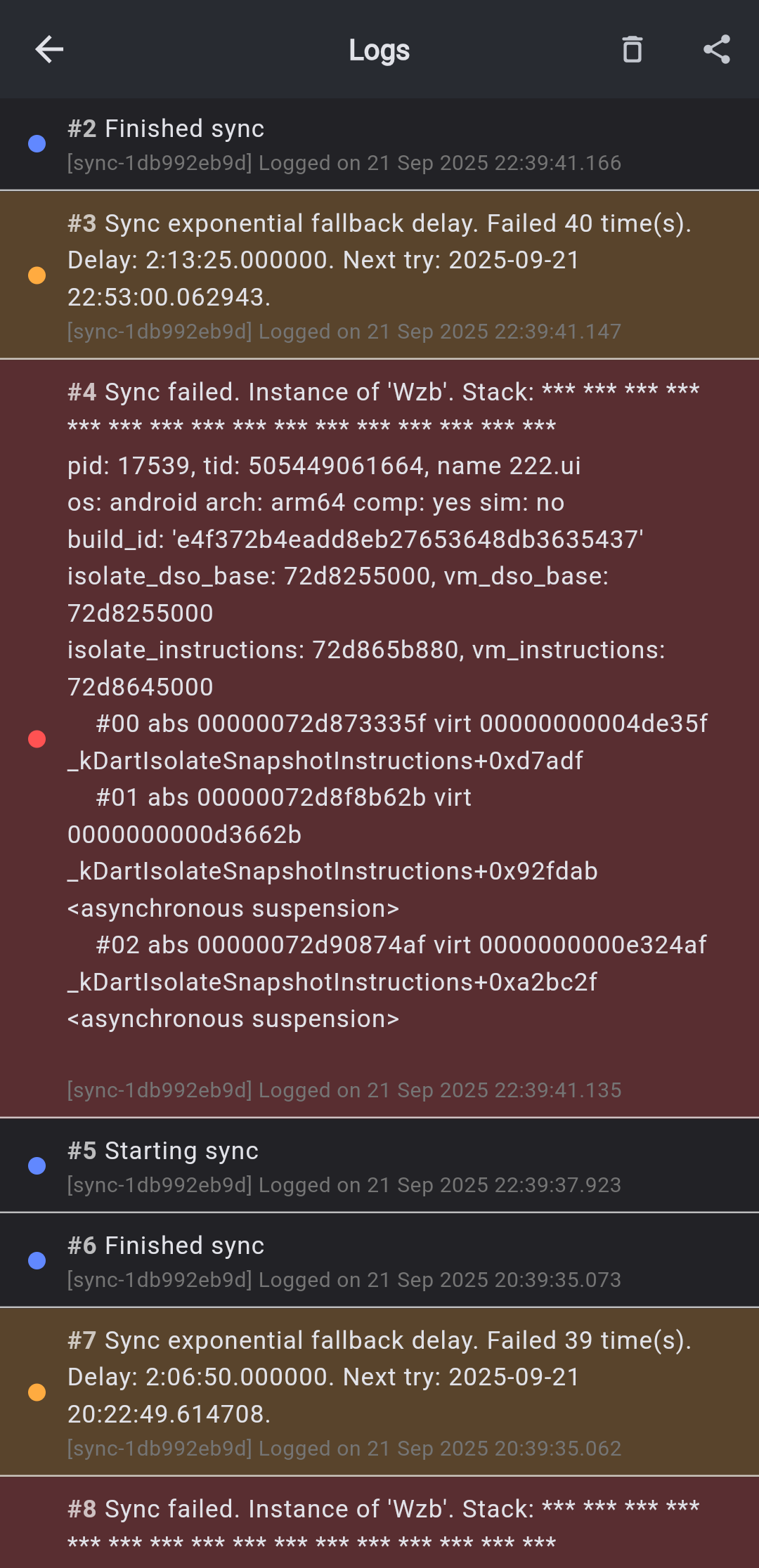Click orange dot of log entry #3

point(37,275)
